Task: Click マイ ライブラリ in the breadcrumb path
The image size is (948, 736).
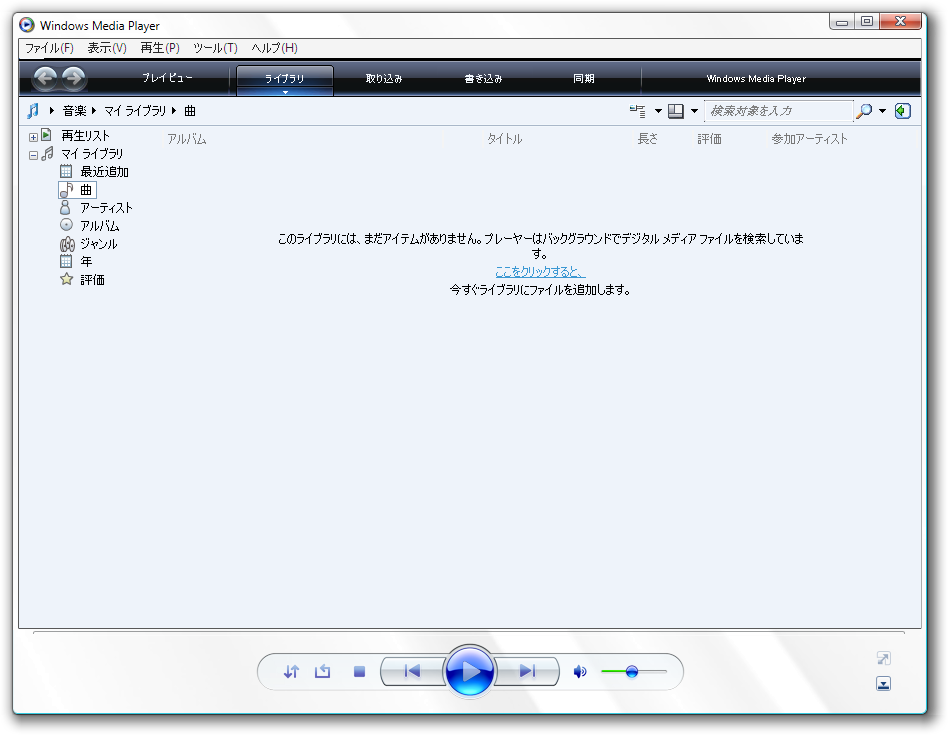Action: pos(134,111)
